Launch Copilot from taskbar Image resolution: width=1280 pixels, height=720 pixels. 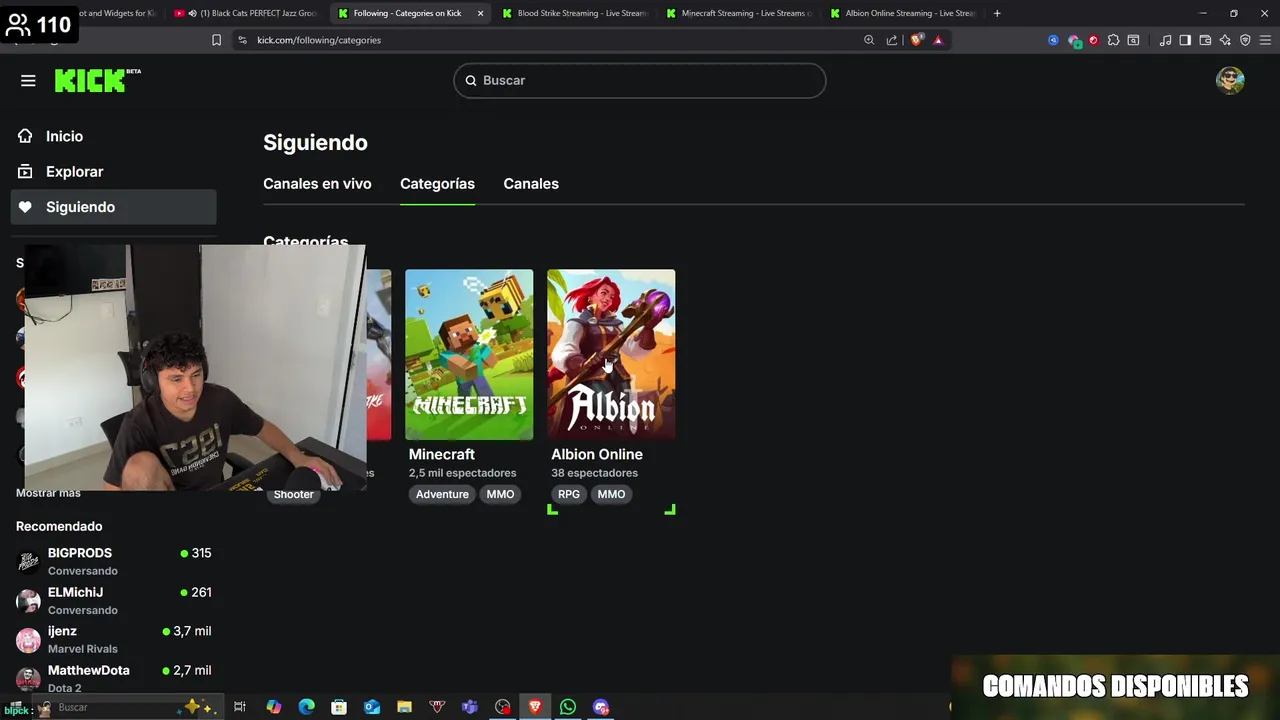click(273, 707)
